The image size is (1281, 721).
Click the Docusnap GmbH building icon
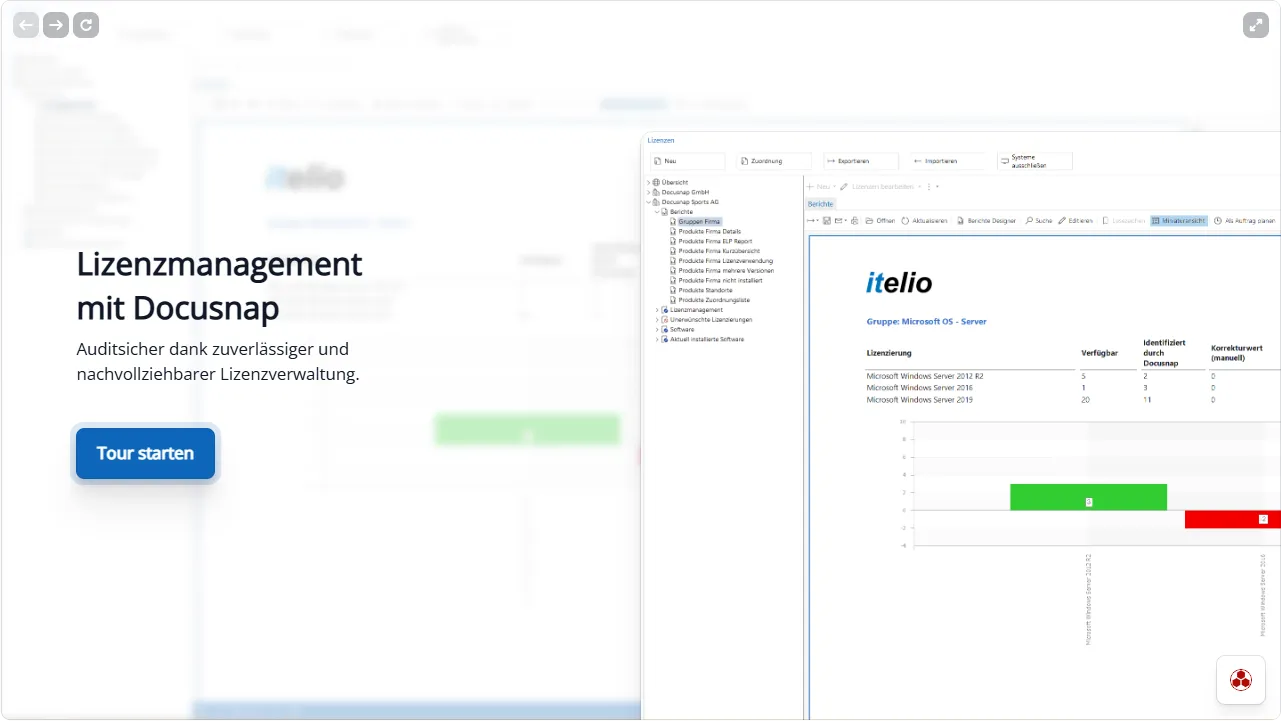[x=656, y=192]
